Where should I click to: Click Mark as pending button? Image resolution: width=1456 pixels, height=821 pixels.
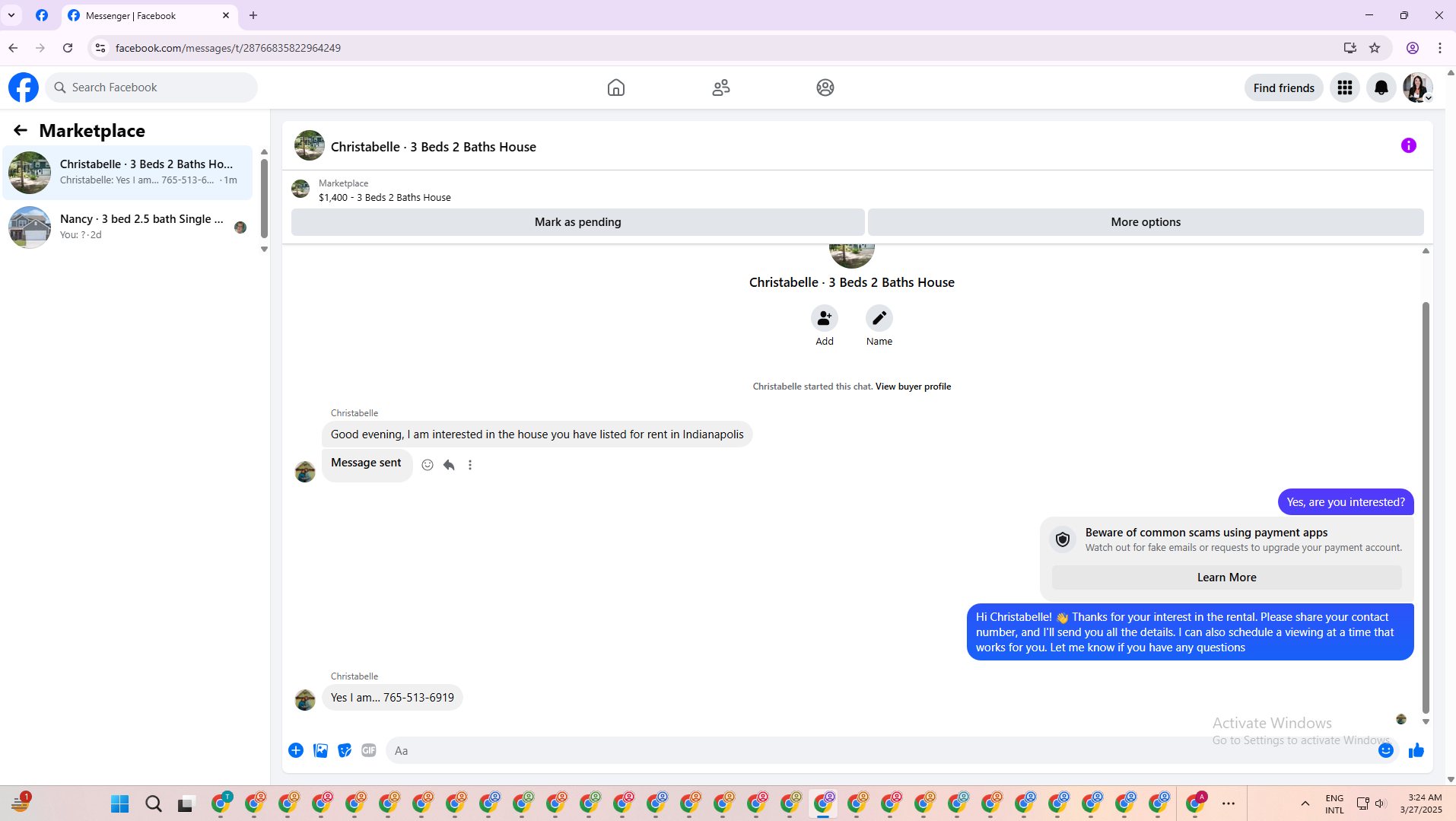pyautogui.click(x=577, y=222)
